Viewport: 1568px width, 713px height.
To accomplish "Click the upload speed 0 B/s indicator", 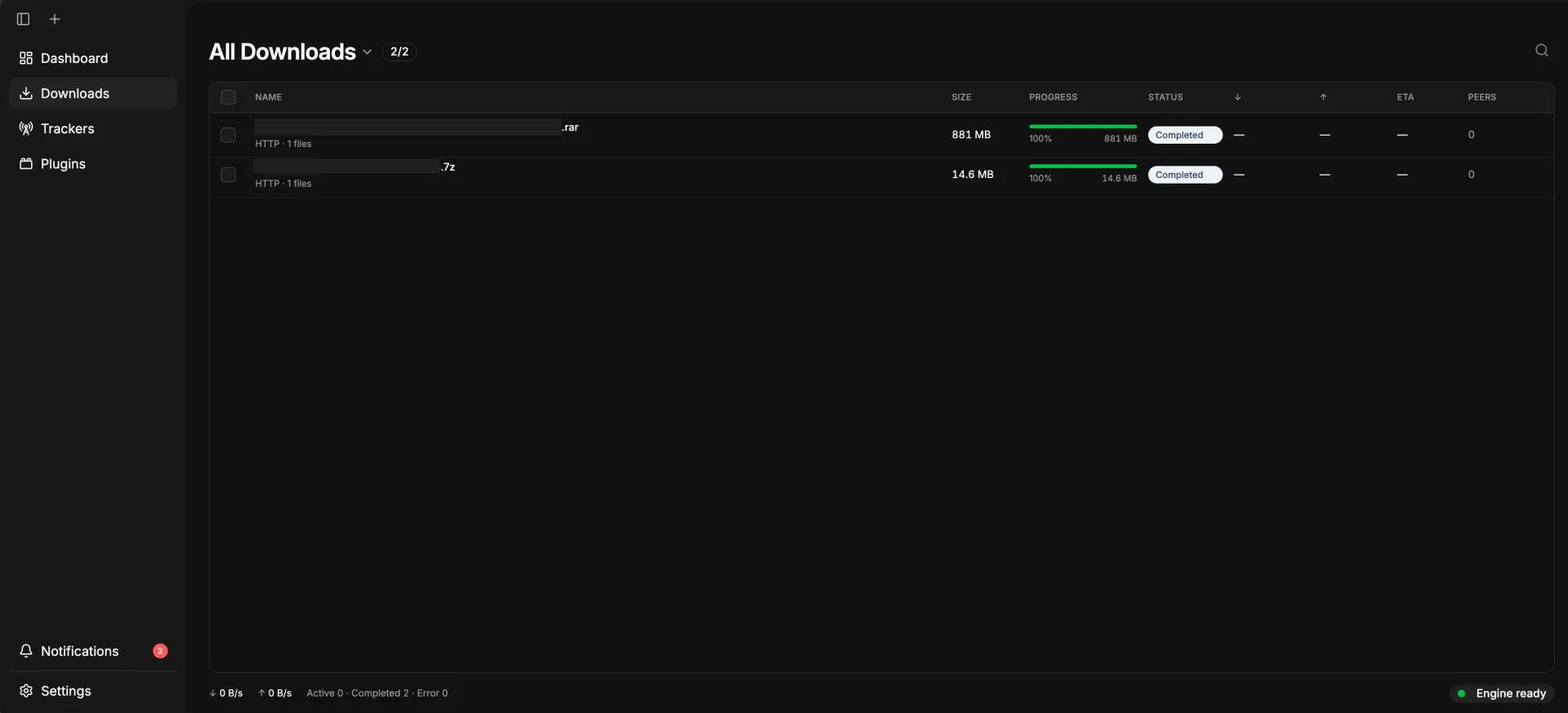I will (x=275, y=693).
